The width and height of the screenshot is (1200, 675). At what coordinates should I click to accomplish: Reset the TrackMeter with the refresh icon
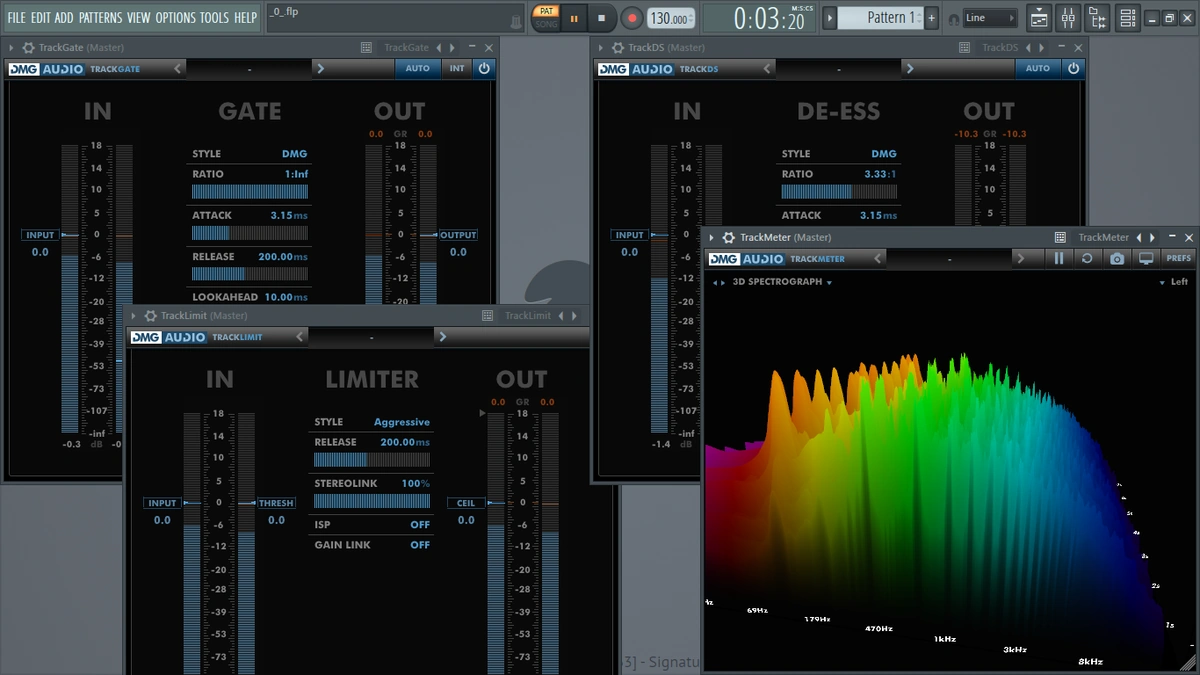1087,258
